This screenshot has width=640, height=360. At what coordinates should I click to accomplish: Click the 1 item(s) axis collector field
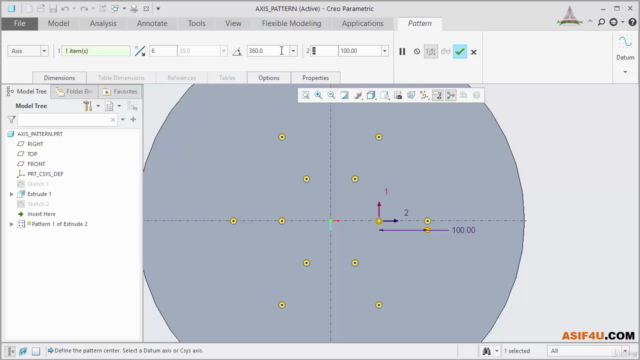tap(96, 51)
